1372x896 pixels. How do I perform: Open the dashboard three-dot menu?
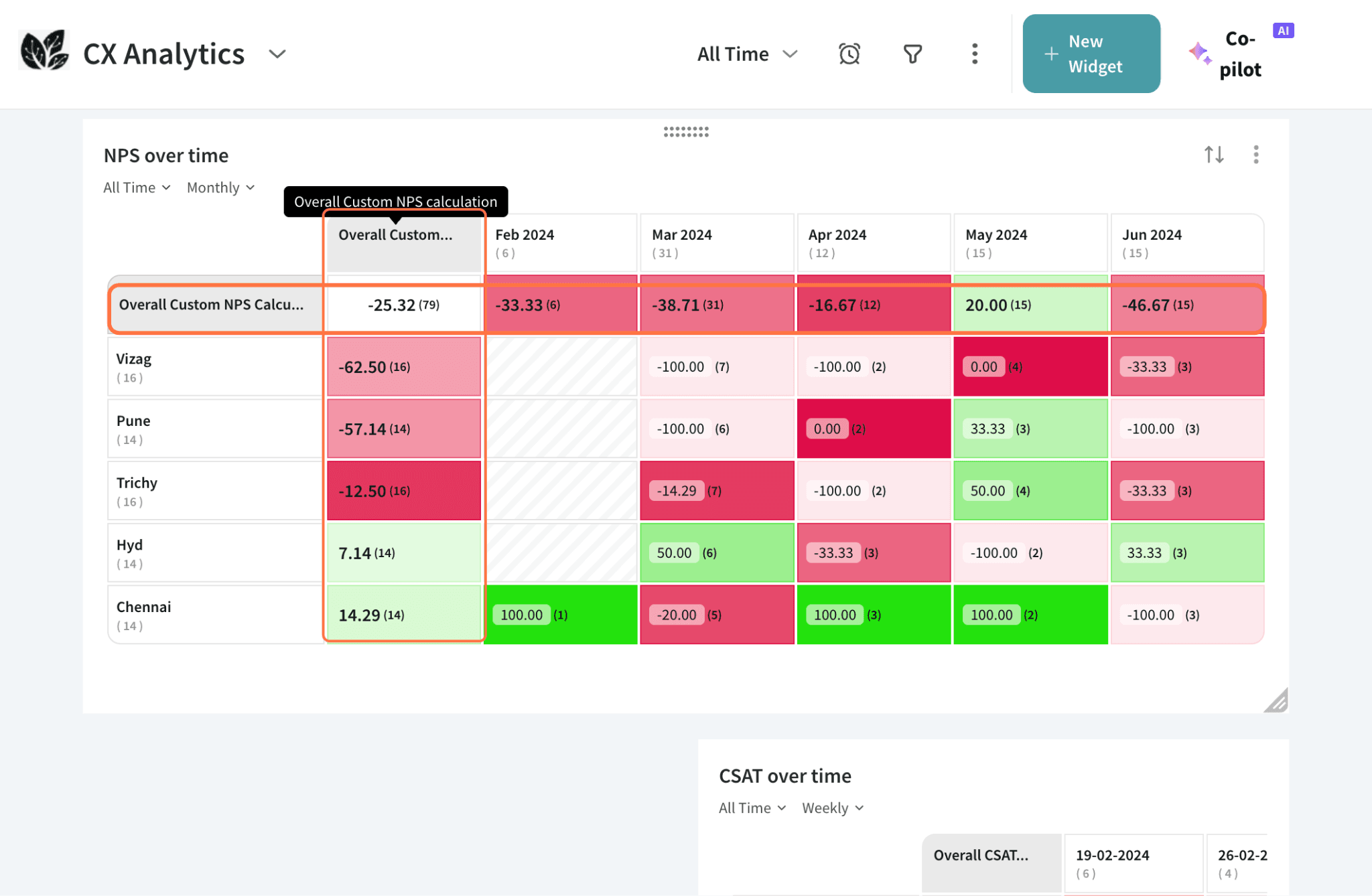pyautogui.click(x=974, y=54)
